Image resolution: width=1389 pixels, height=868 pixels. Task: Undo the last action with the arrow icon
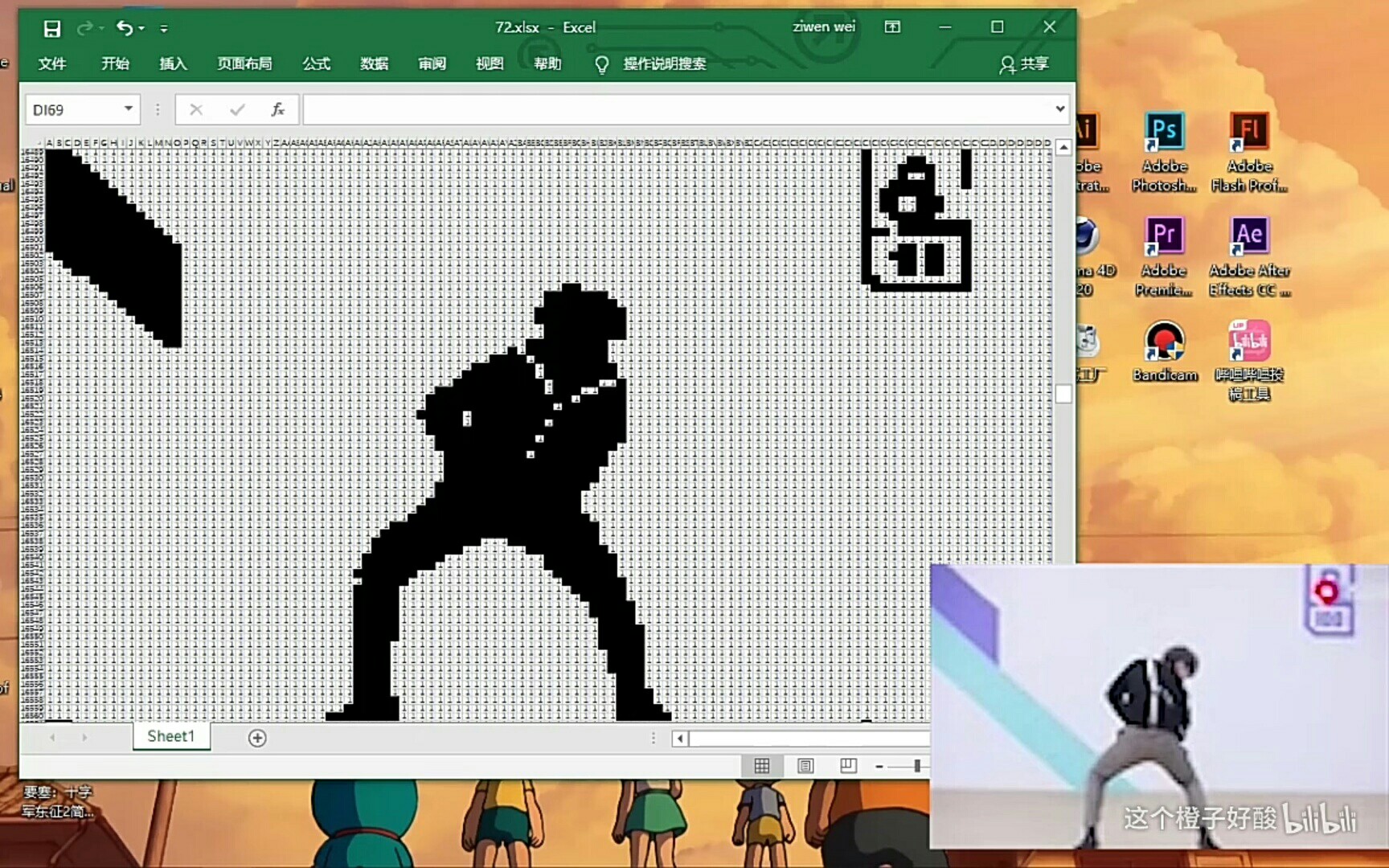(125, 28)
